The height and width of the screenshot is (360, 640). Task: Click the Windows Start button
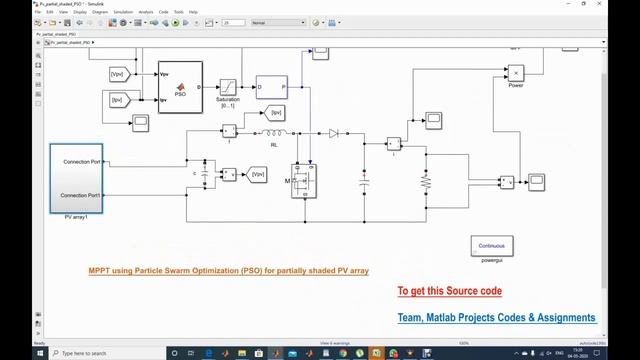click(40, 353)
